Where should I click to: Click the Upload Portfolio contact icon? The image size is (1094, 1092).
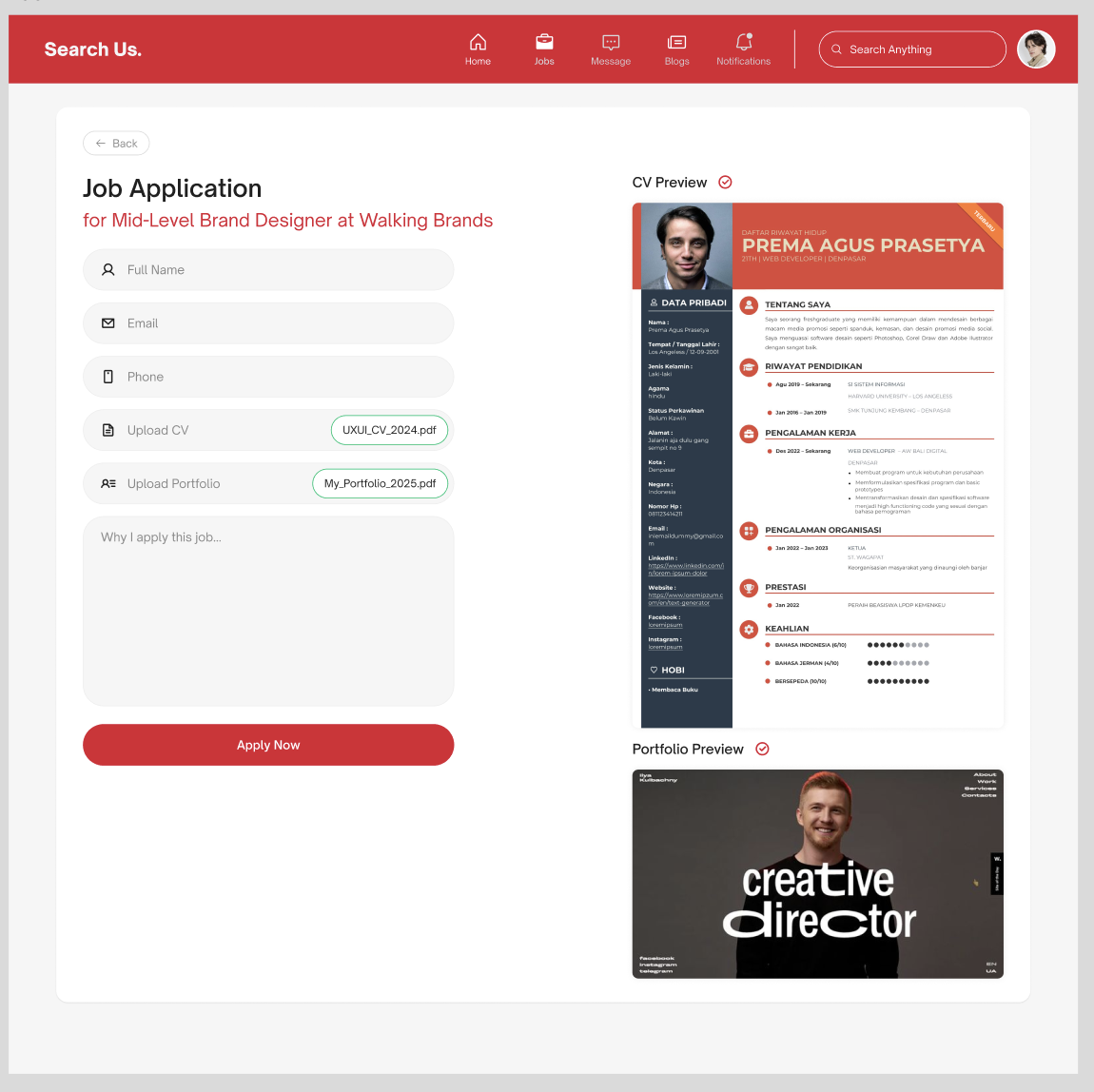107,483
